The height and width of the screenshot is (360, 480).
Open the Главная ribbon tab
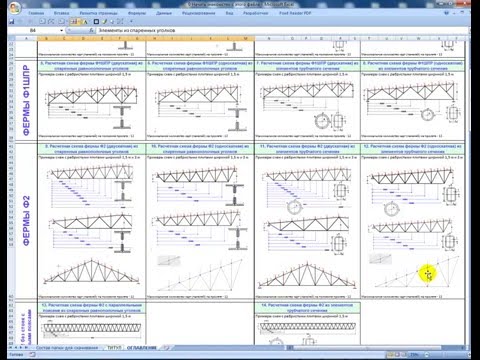[36, 13]
